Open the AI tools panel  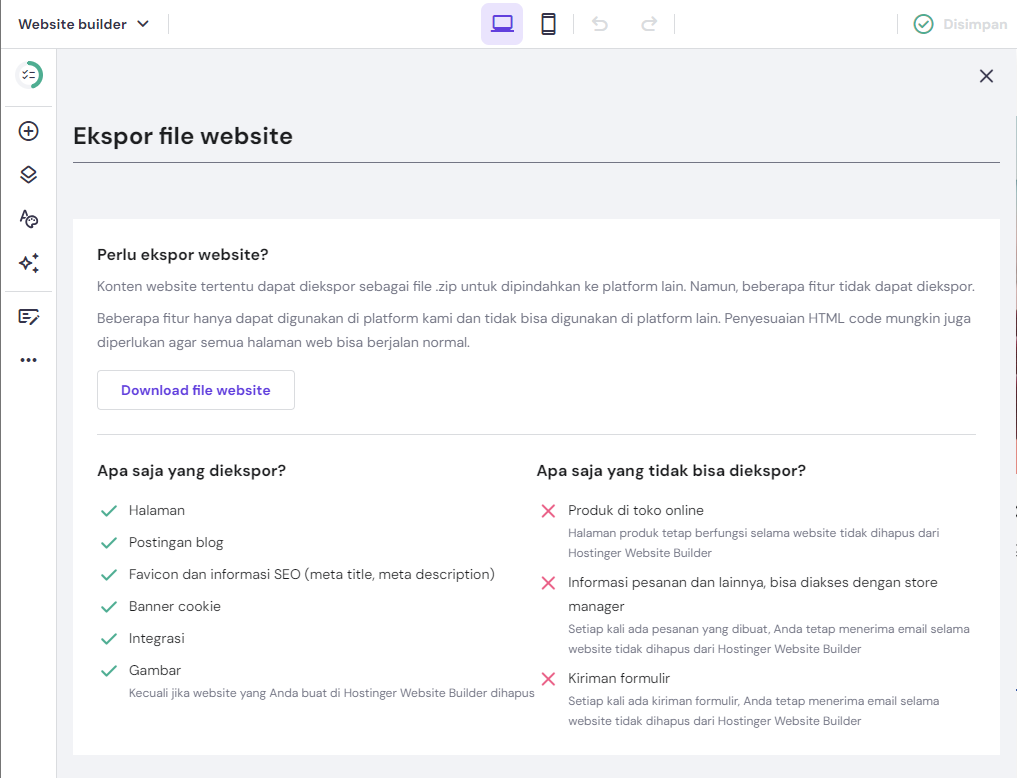pos(28,263)
